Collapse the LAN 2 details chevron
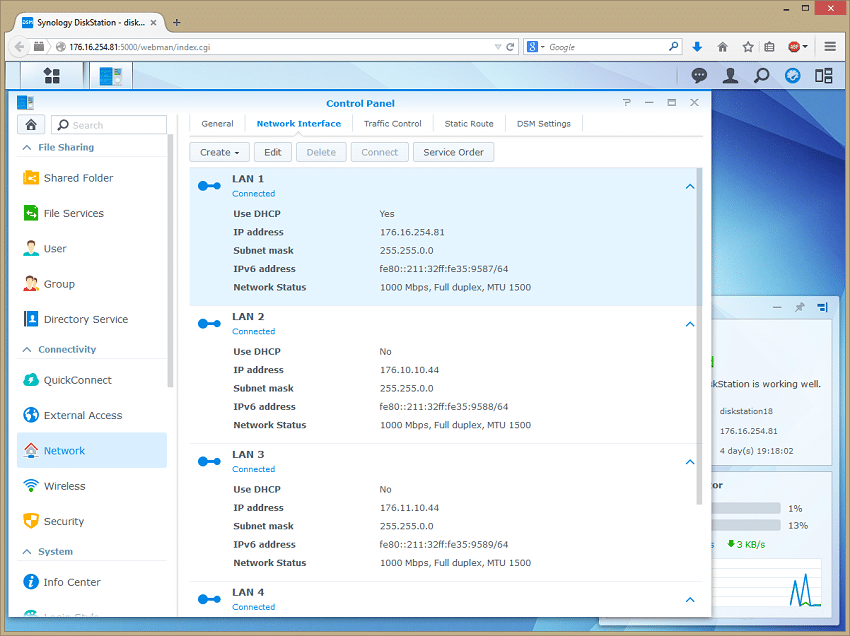 point(690,324)
